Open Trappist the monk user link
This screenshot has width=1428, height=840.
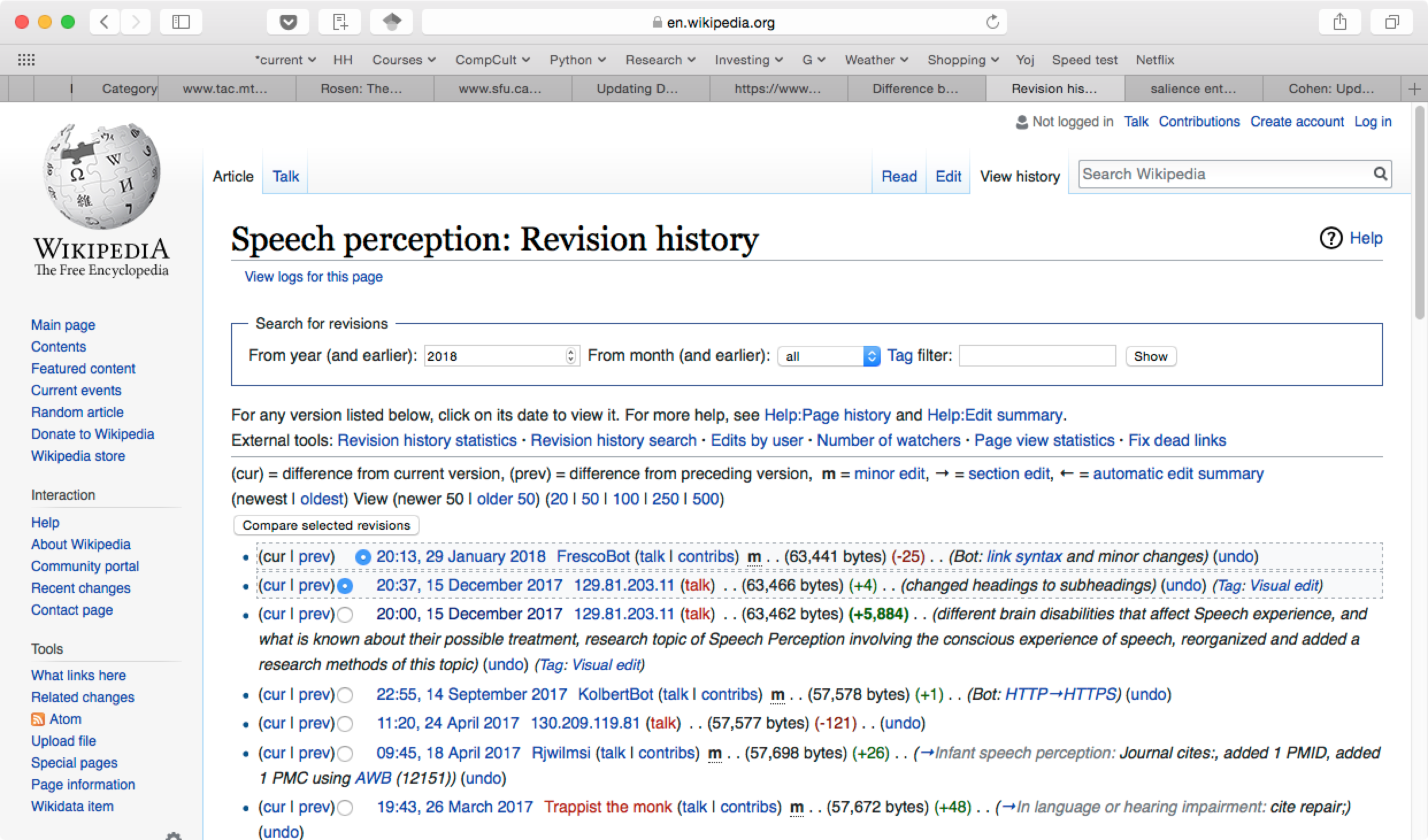[x=608, y=807]
